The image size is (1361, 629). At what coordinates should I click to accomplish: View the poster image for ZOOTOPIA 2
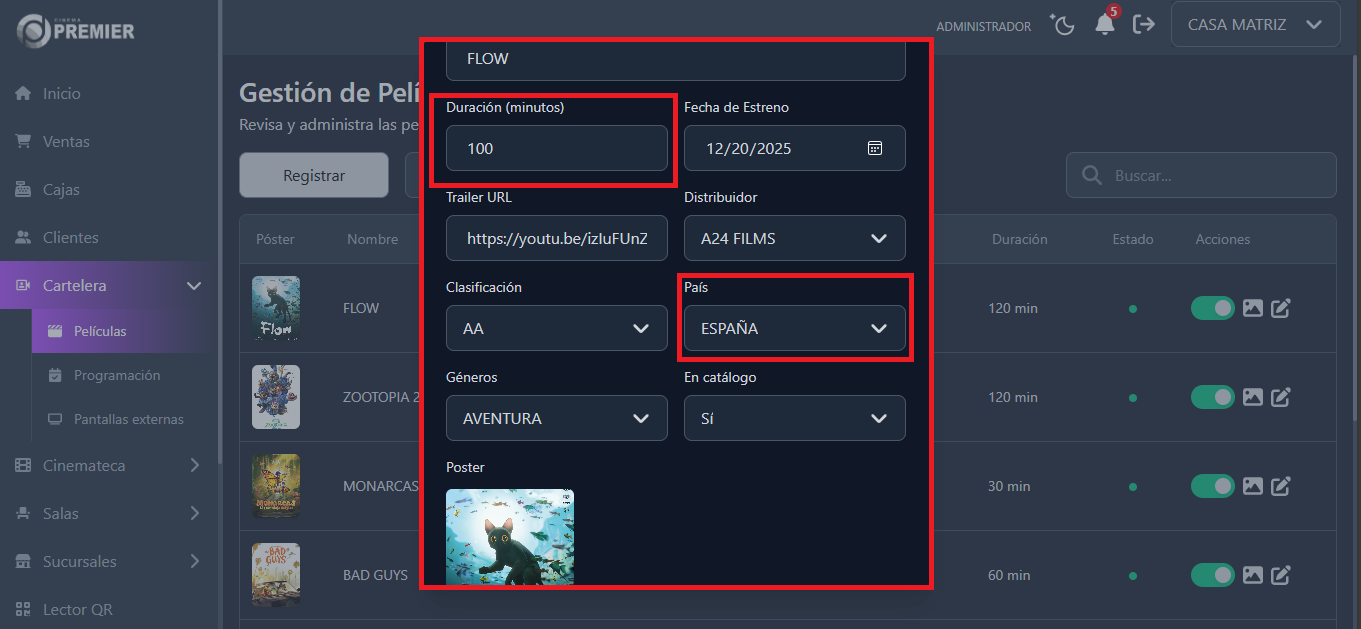(x=1253, y=397)
